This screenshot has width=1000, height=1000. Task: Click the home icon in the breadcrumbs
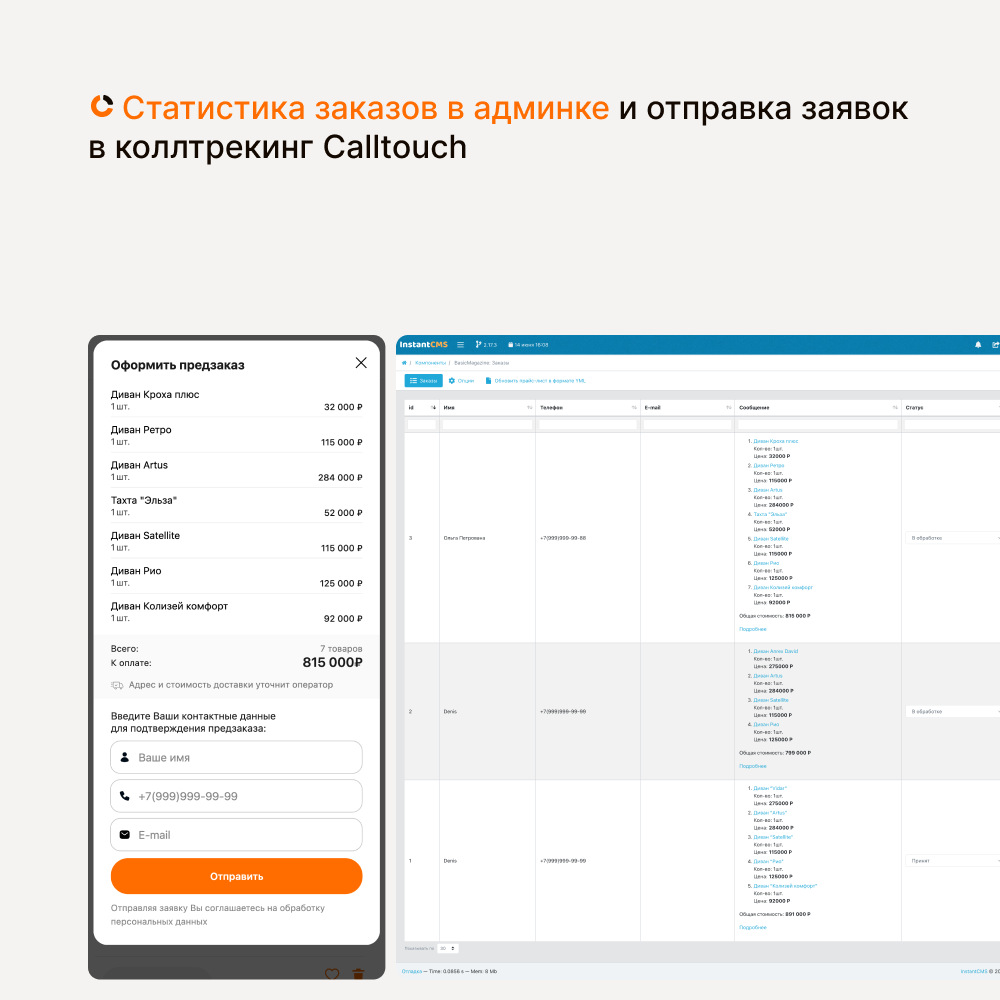404,363
